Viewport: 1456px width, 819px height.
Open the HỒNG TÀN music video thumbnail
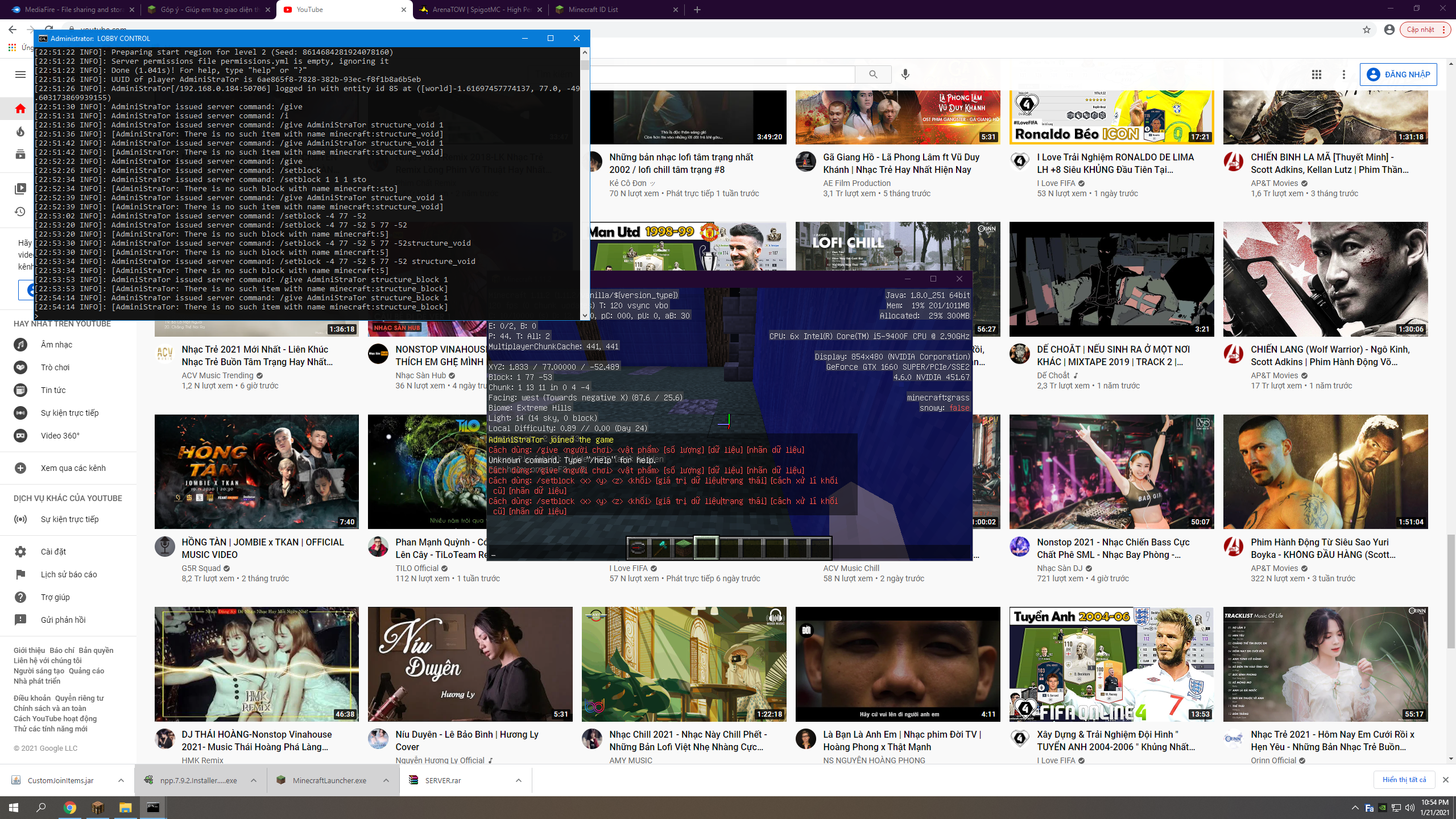tap(257, 471)
